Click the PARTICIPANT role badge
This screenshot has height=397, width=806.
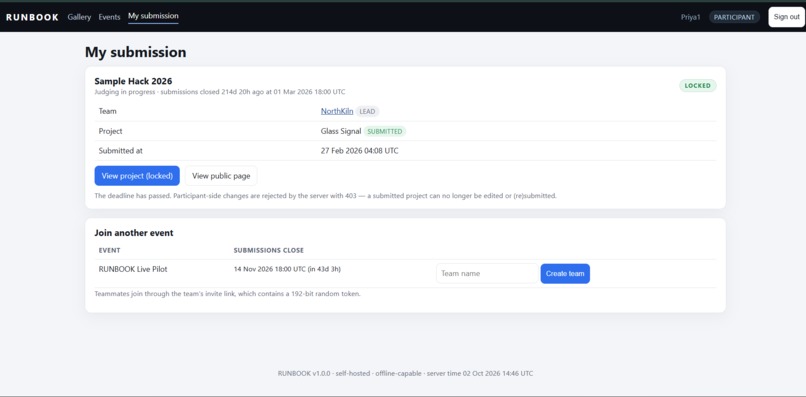click(734, 17)
